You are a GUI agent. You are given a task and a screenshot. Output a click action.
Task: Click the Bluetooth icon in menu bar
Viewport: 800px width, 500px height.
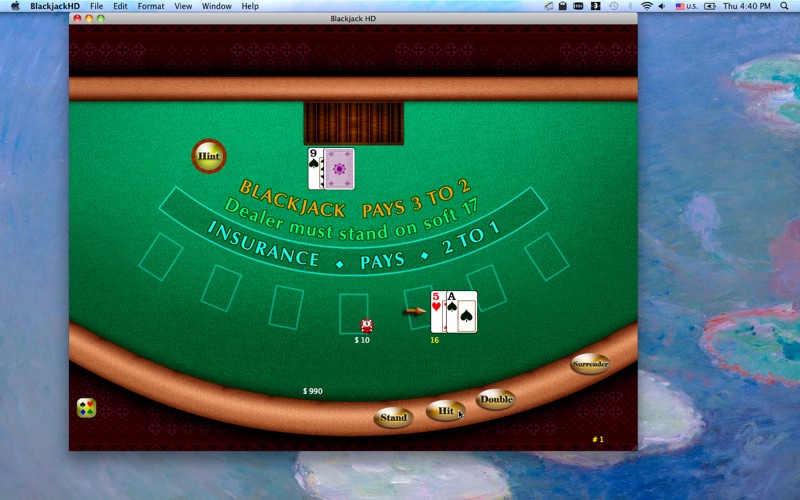click(x=630, y=6)
